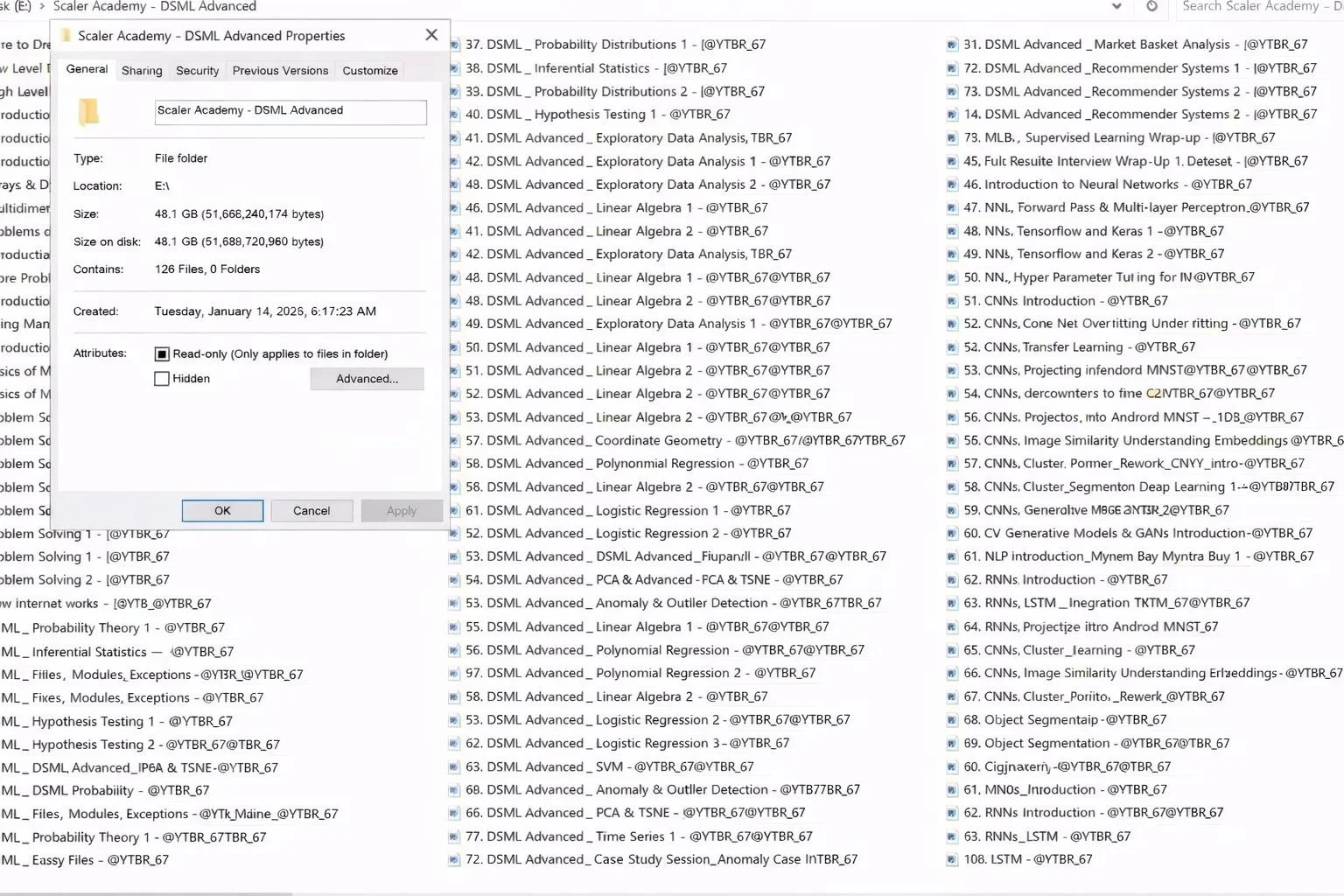Toggle the Read-only attribute checkbox
1344x896 pixels.
[162, 354]
